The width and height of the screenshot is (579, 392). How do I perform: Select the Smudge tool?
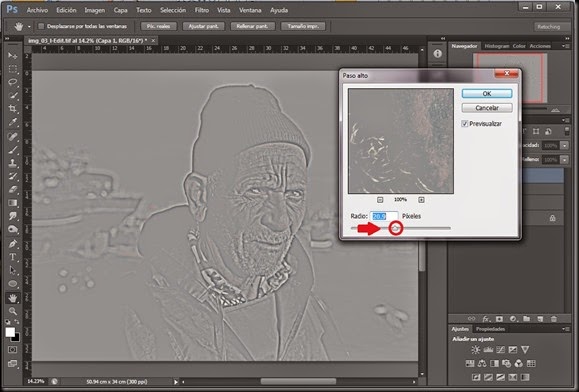click(13, 216)
